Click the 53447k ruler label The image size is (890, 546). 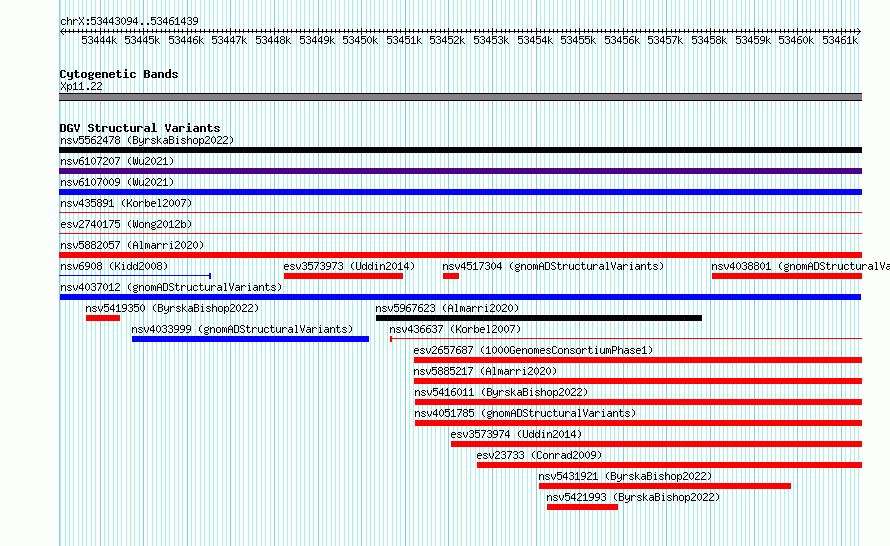pos(229,40)
